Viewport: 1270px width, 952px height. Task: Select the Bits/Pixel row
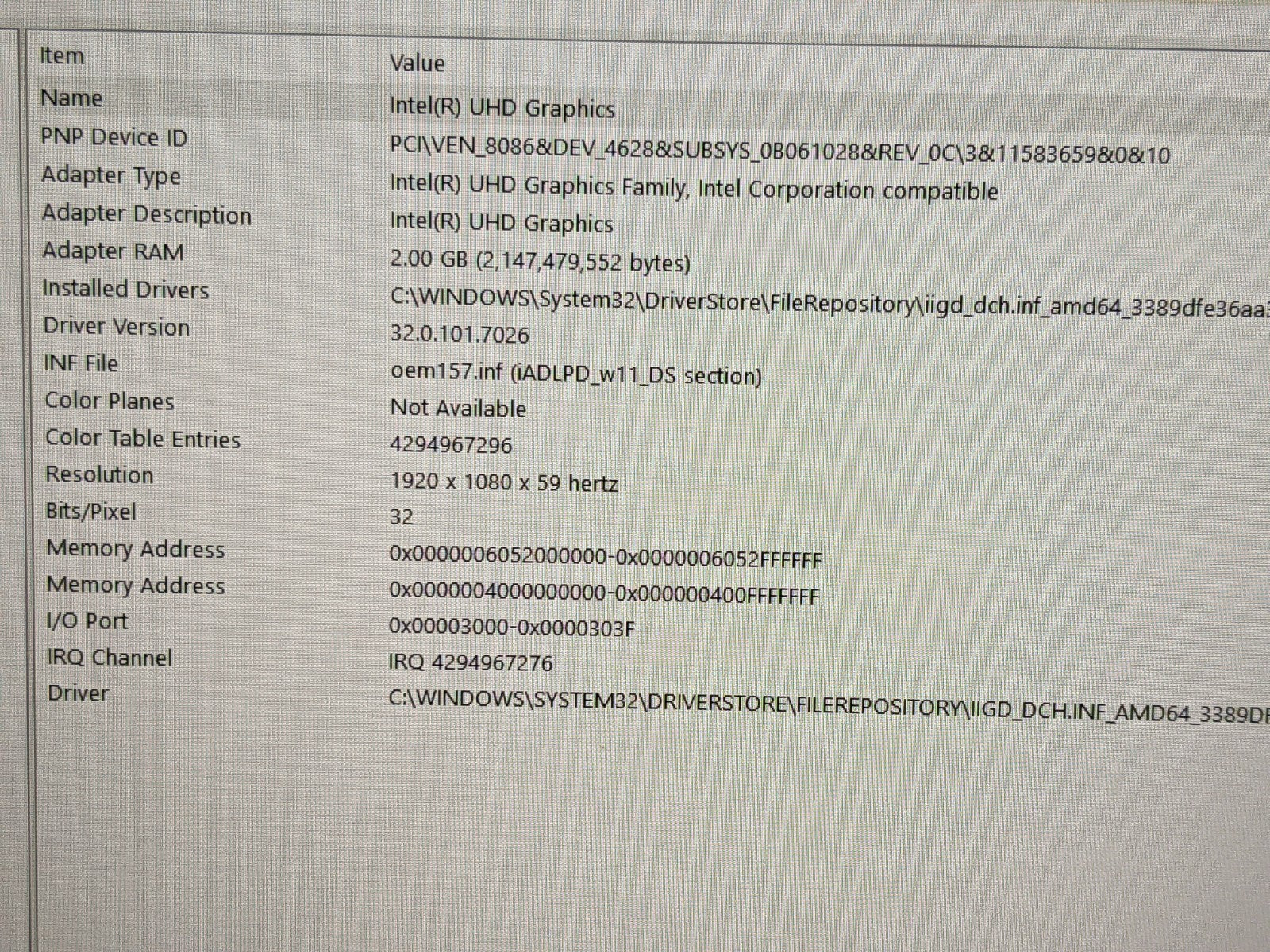pyautogui.click(x=90, y=512)
